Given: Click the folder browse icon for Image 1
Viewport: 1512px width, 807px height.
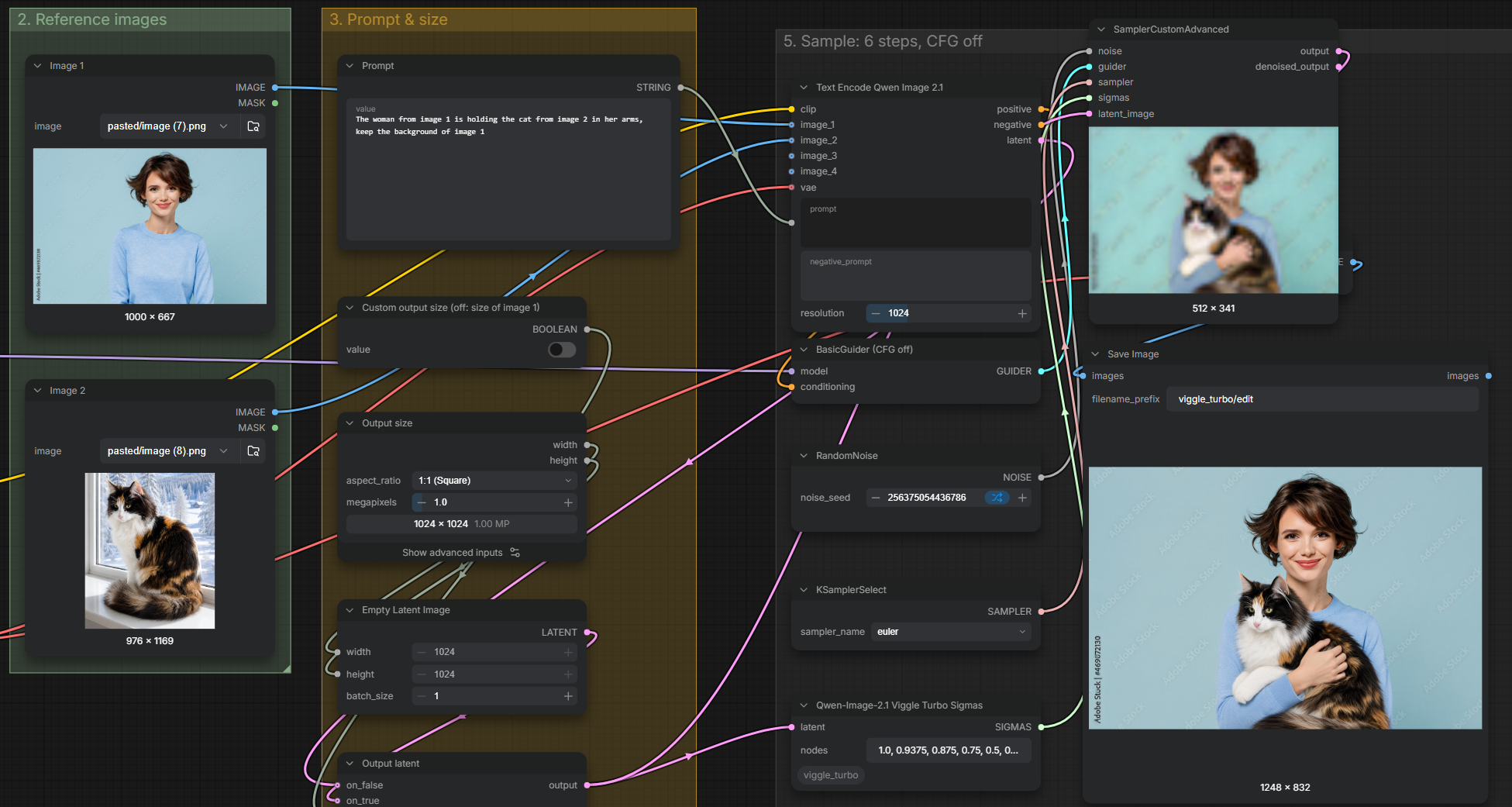Looking at the screenshot, I should 253,126.
